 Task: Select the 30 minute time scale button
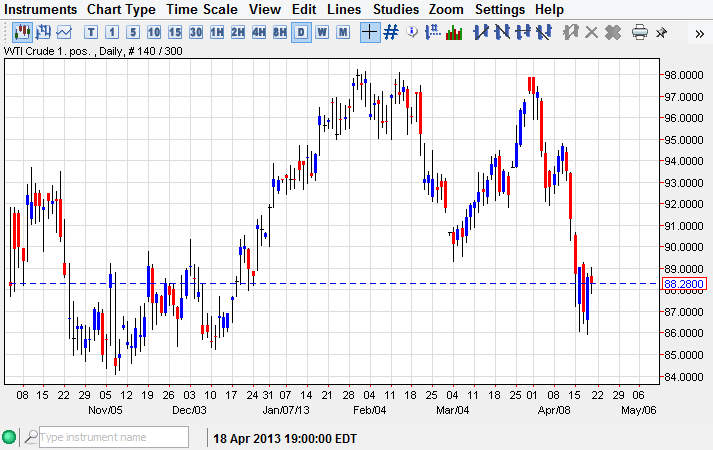196,32
